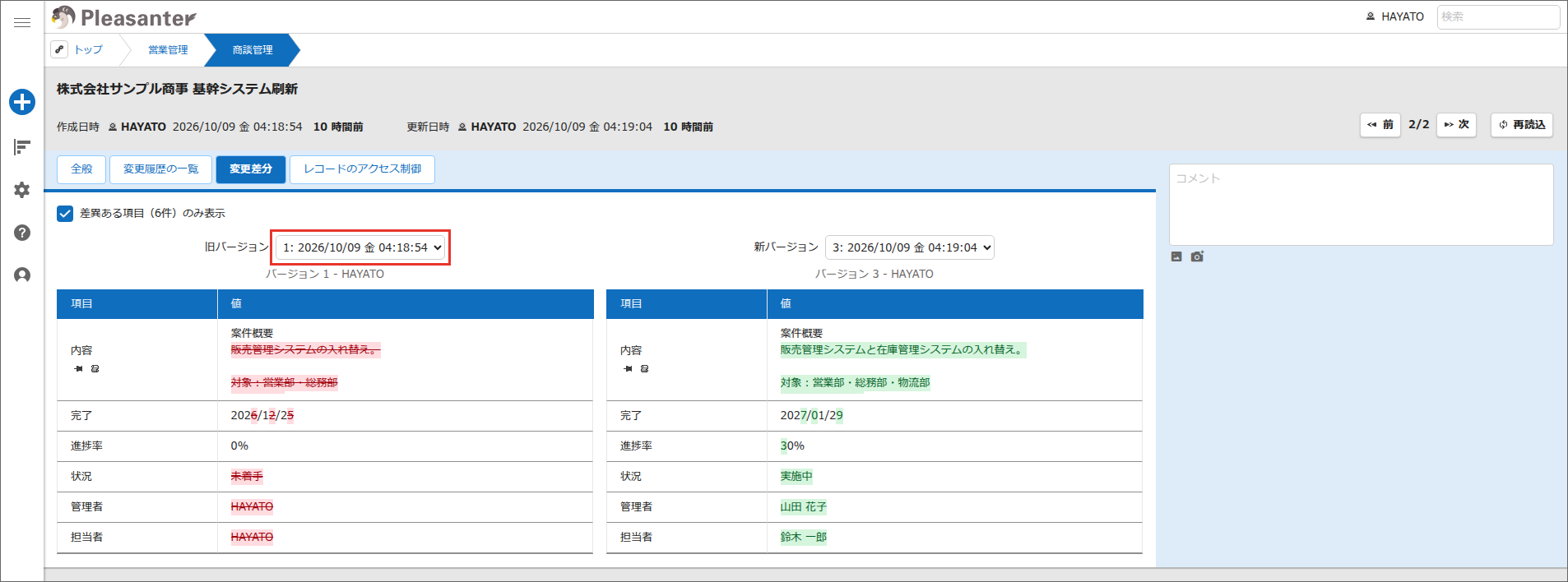
Task: Open the レコードのアクセス制御 tab
Action: coord(363,169)
